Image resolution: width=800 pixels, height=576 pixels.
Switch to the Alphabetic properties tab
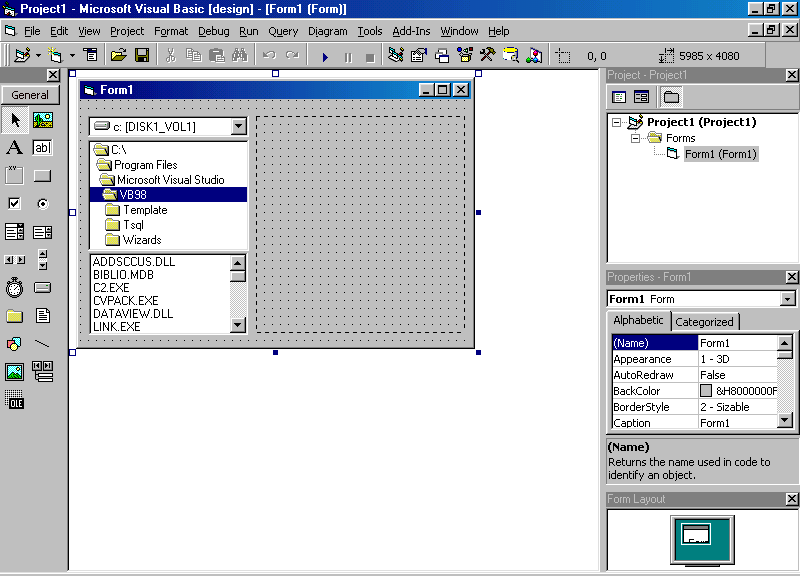coord(638,320)
